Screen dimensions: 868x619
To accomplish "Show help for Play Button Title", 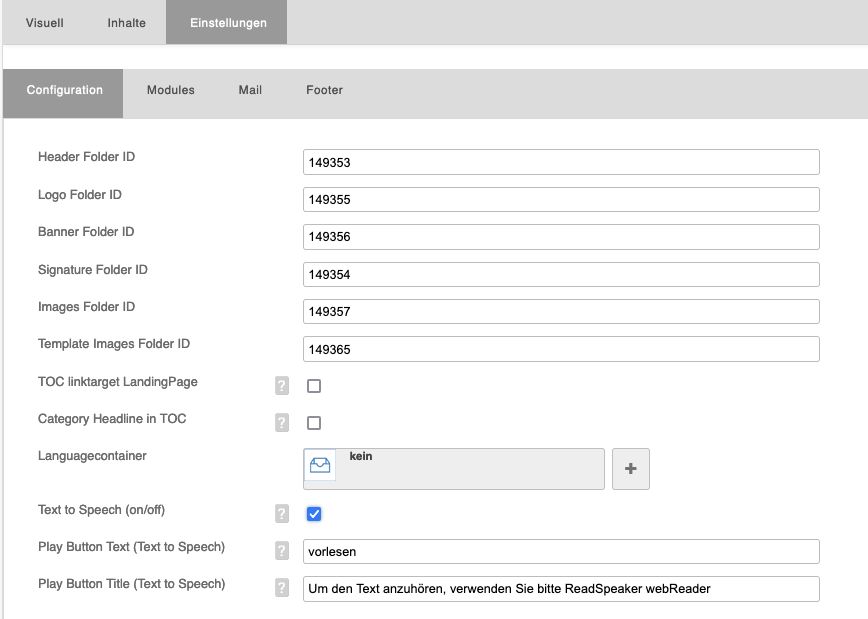I will tap(282, 587).
